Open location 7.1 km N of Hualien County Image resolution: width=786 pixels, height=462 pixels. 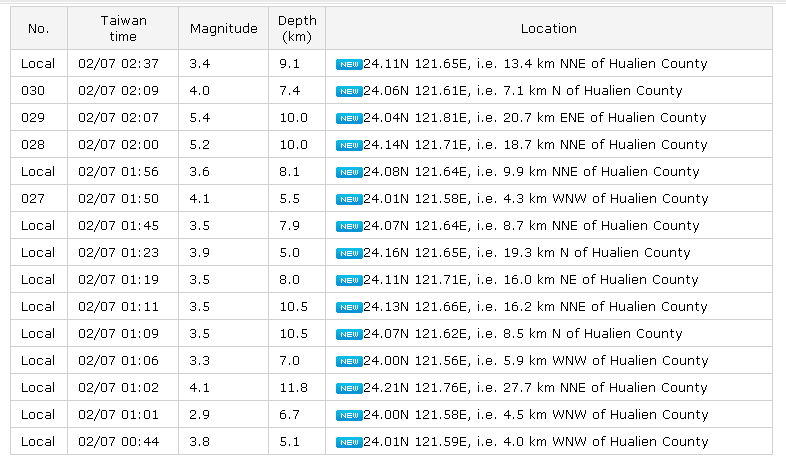522,91
